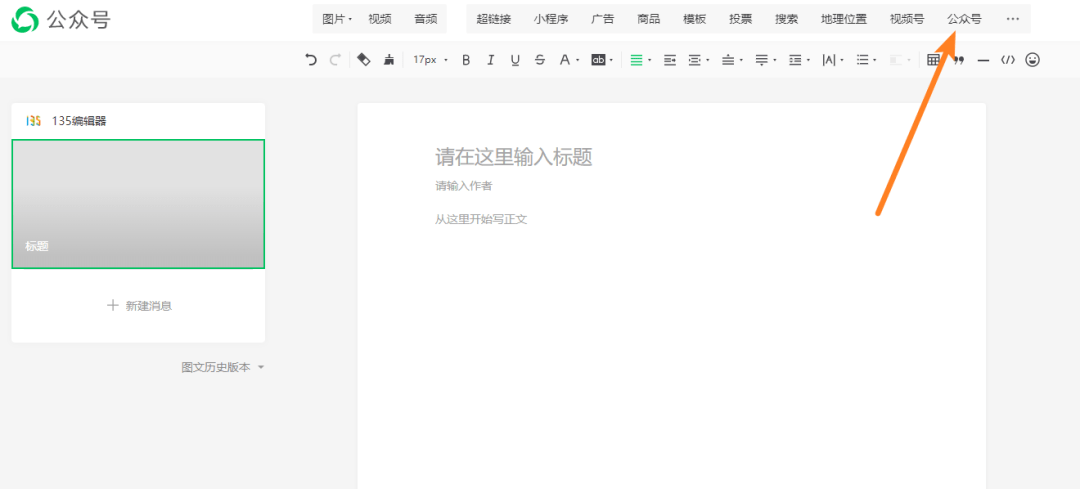Screen dimensions: 1080x489
Task: Expand the 图文历史版本 dropdown
Action: click(222, 368)
